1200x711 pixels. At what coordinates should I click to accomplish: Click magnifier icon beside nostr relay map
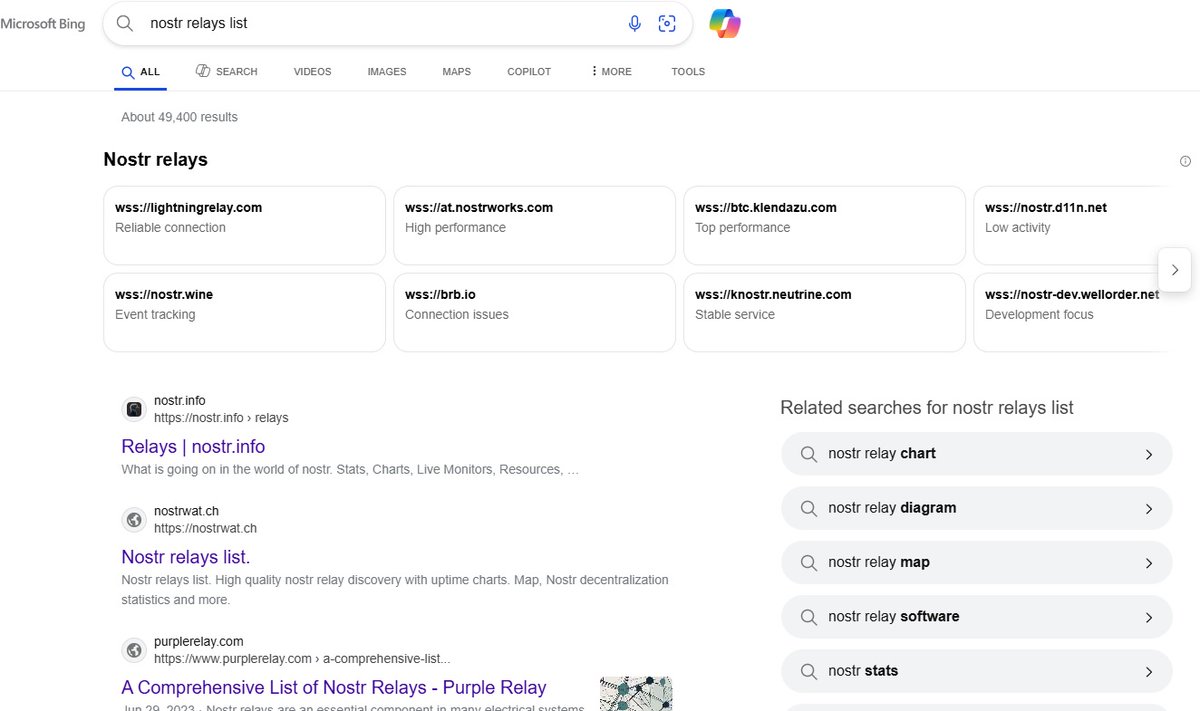pos(809,563)
